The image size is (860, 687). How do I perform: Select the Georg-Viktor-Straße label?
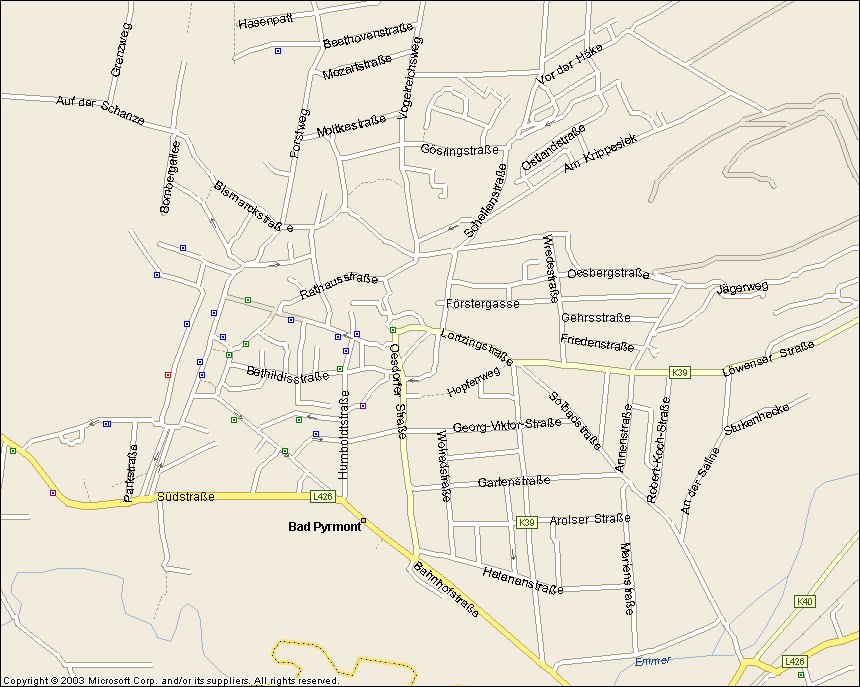coord(506,426)
